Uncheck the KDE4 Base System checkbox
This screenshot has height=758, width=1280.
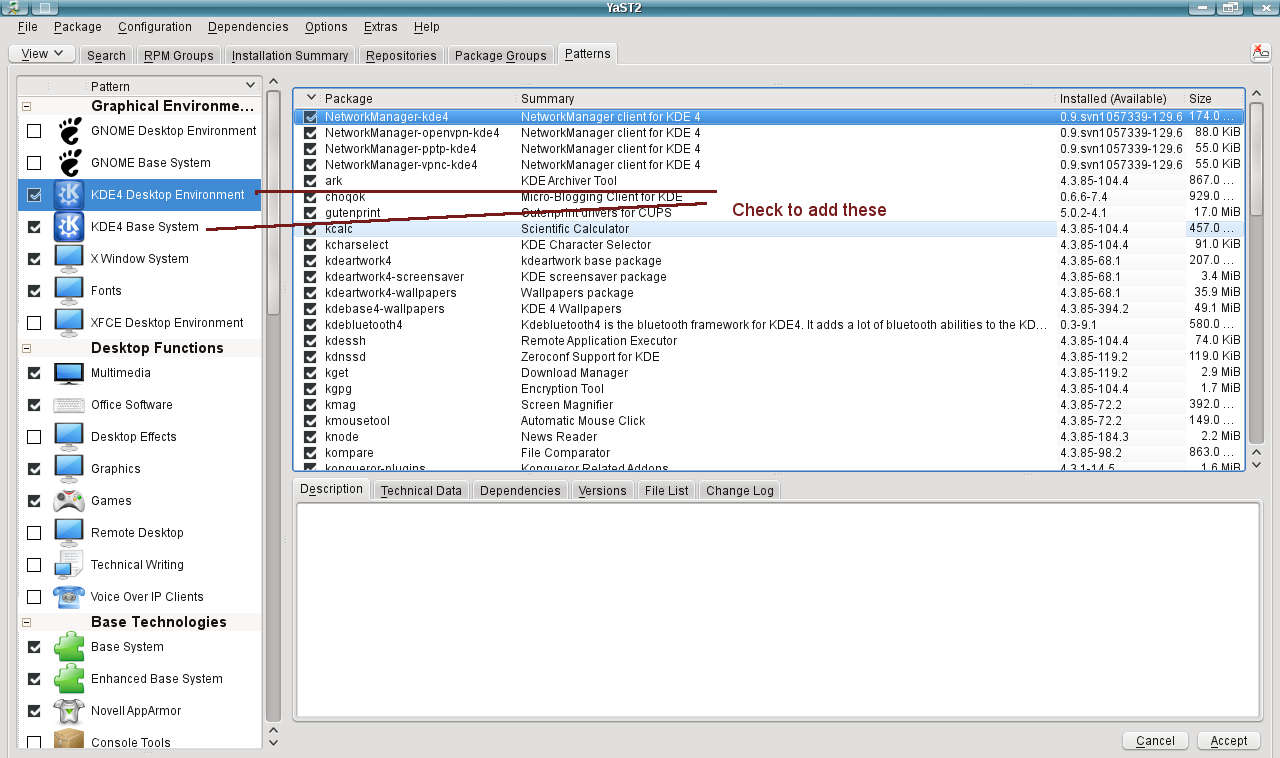[x=34, y=227]
